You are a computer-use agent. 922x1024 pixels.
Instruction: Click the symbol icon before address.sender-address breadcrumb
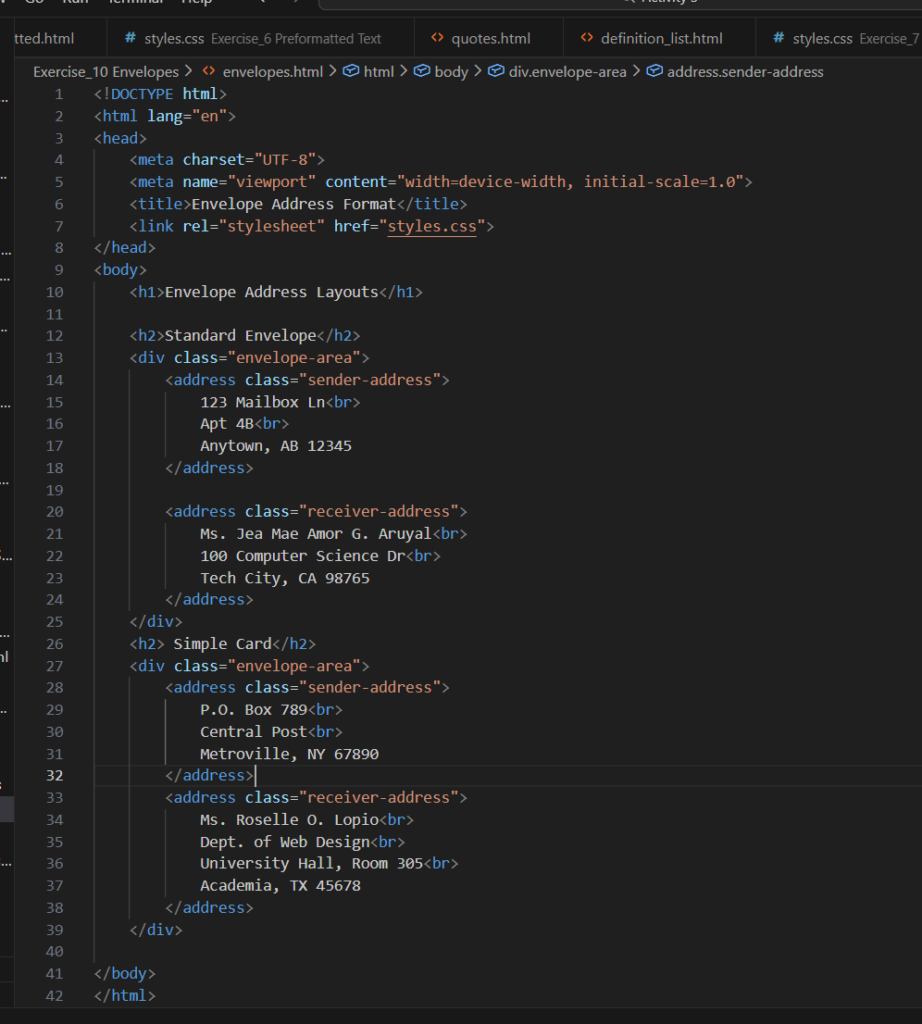tap(654, 72)
